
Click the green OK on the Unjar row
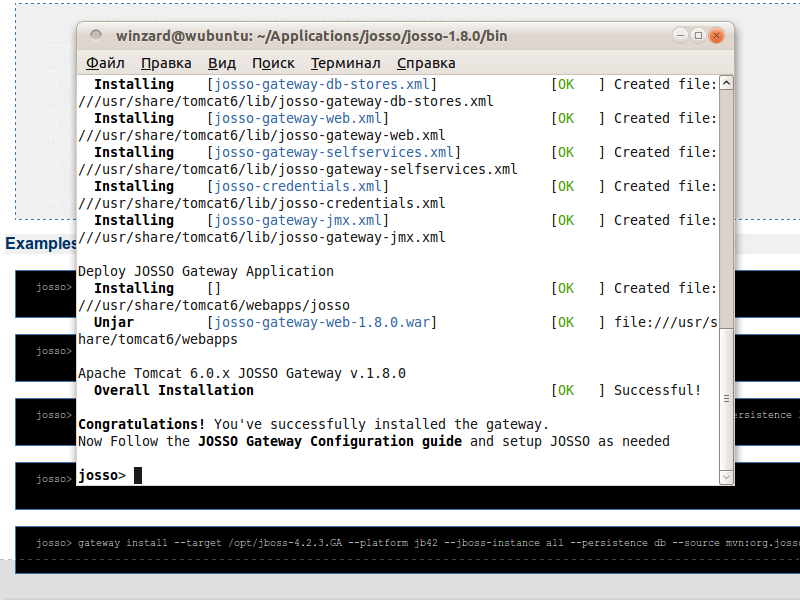tap(566, 322)
